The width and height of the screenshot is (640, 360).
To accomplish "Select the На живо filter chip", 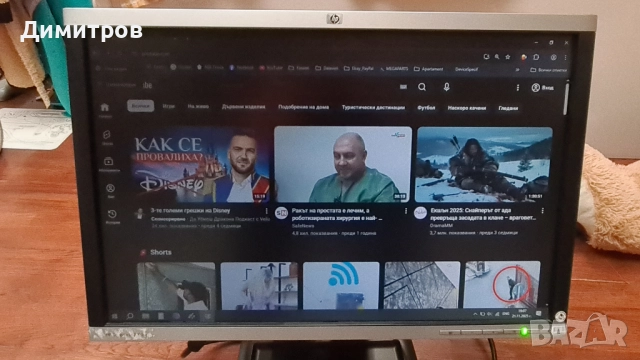I will pyautogui.click(x=198, y=107).
